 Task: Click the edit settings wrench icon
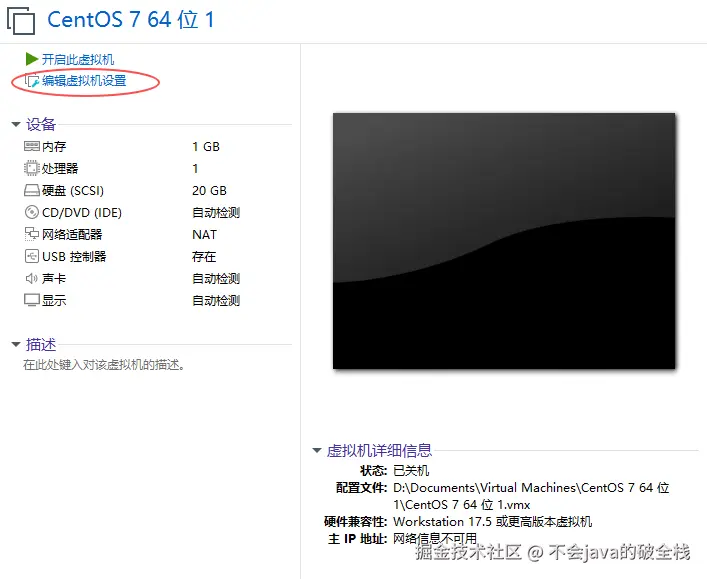[x=32, y=81]
